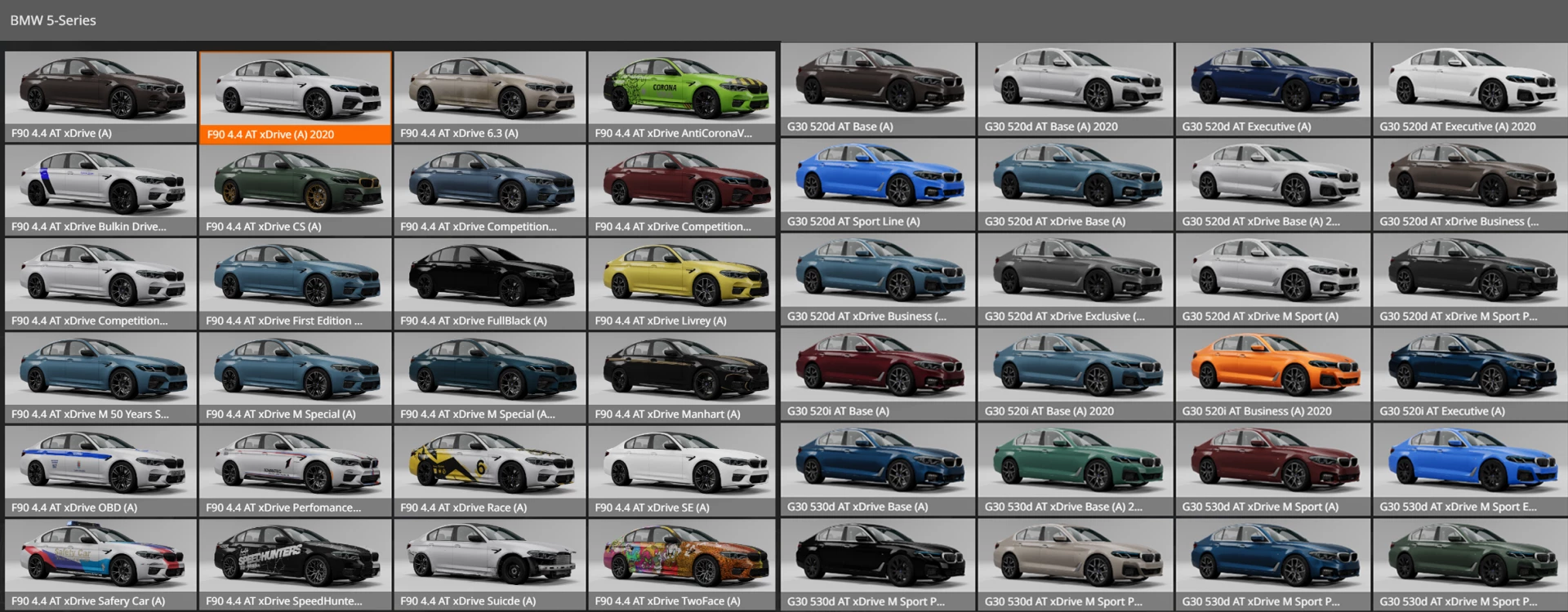Select the blue G30 520d AT Sport Line (A)
This screenshot has height=612, width=1568.
(878, 184)
